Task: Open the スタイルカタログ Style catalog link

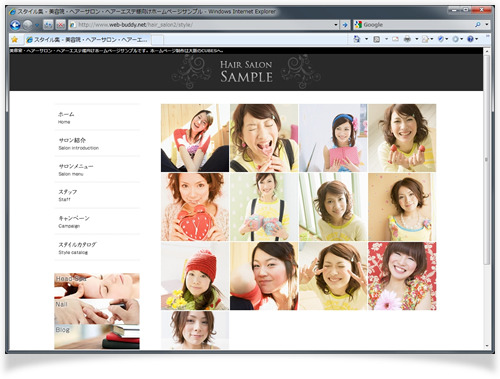Action: pyautogui.click(x=77, y=248)
